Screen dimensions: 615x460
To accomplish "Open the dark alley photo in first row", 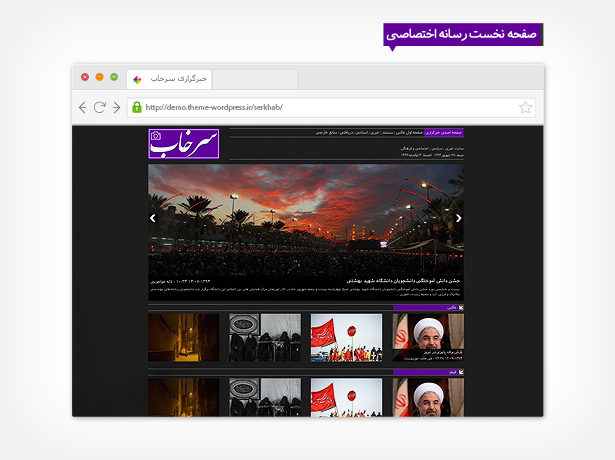I will 184,338.
